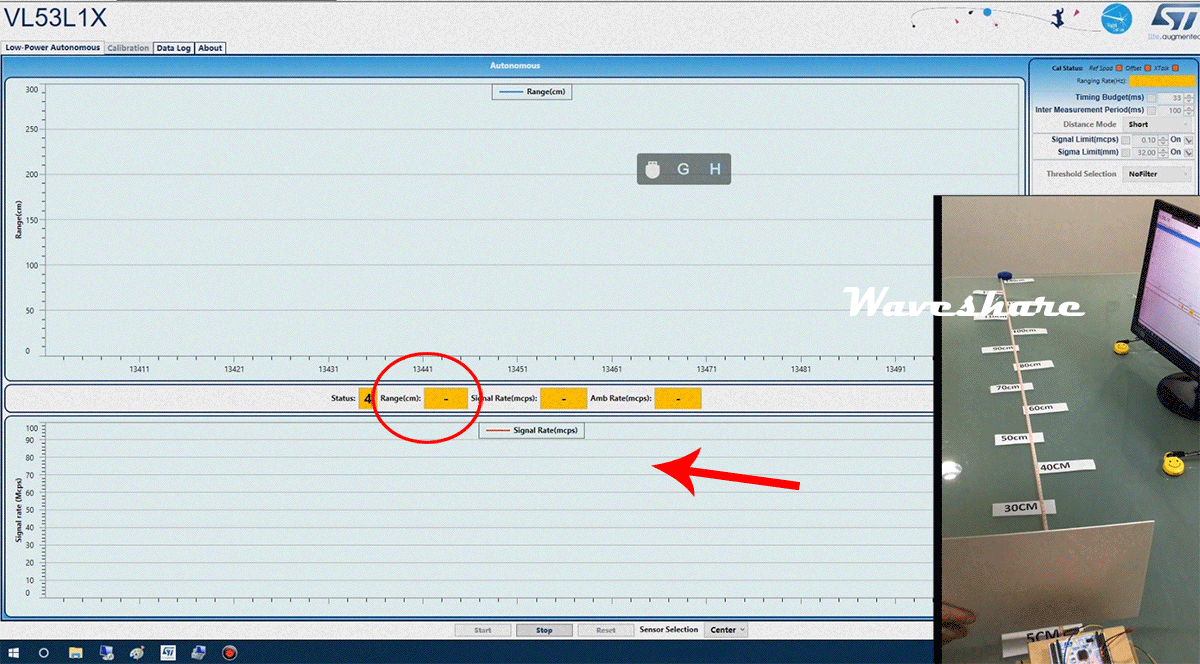The image size is (1200, 664).
Task: Click the Signal Rate(mcps) legend on lower chart
Action: point(532,430)
